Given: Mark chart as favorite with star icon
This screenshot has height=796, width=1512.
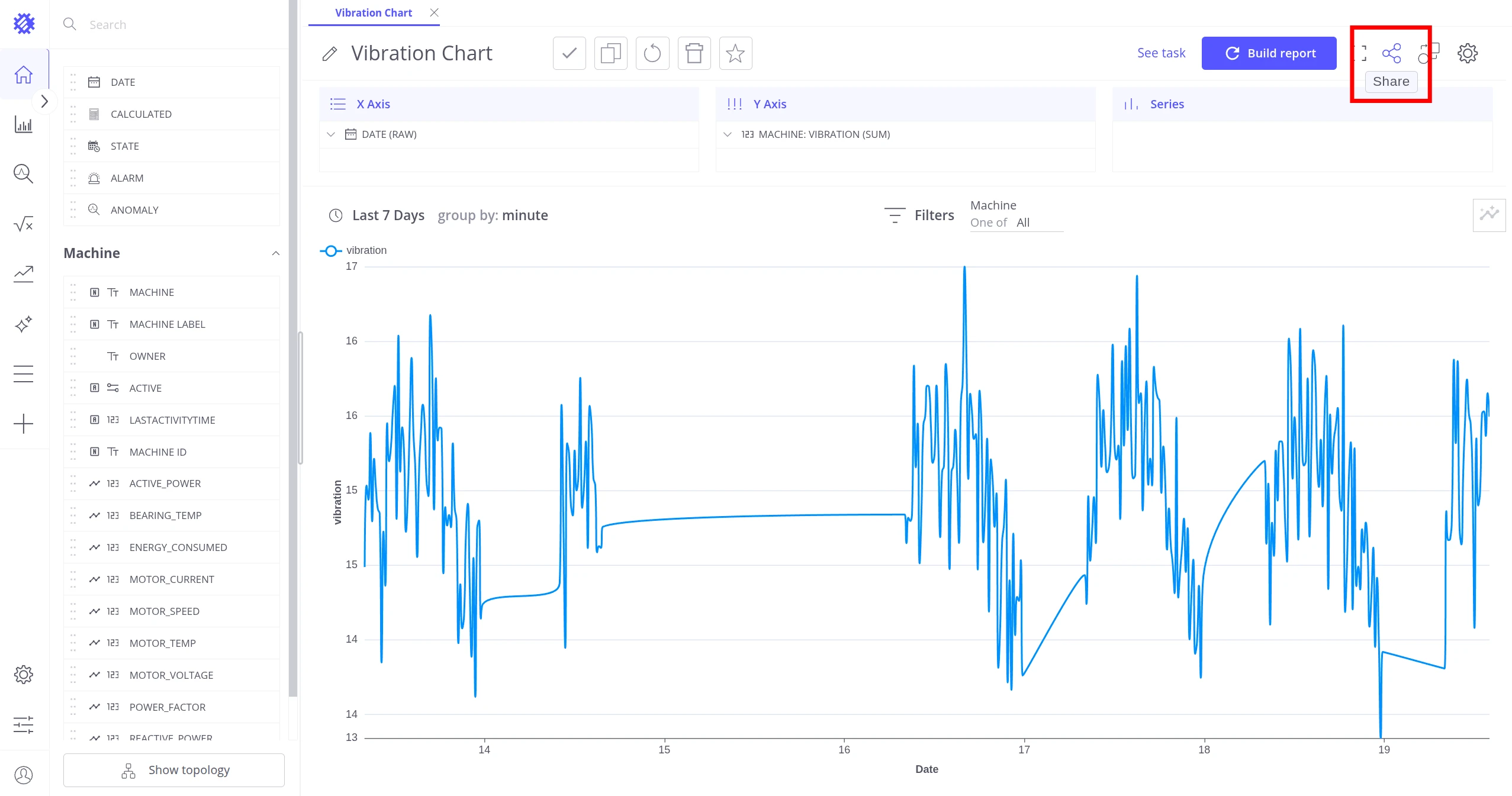Looking at the screenshot, I should (735, 53).
